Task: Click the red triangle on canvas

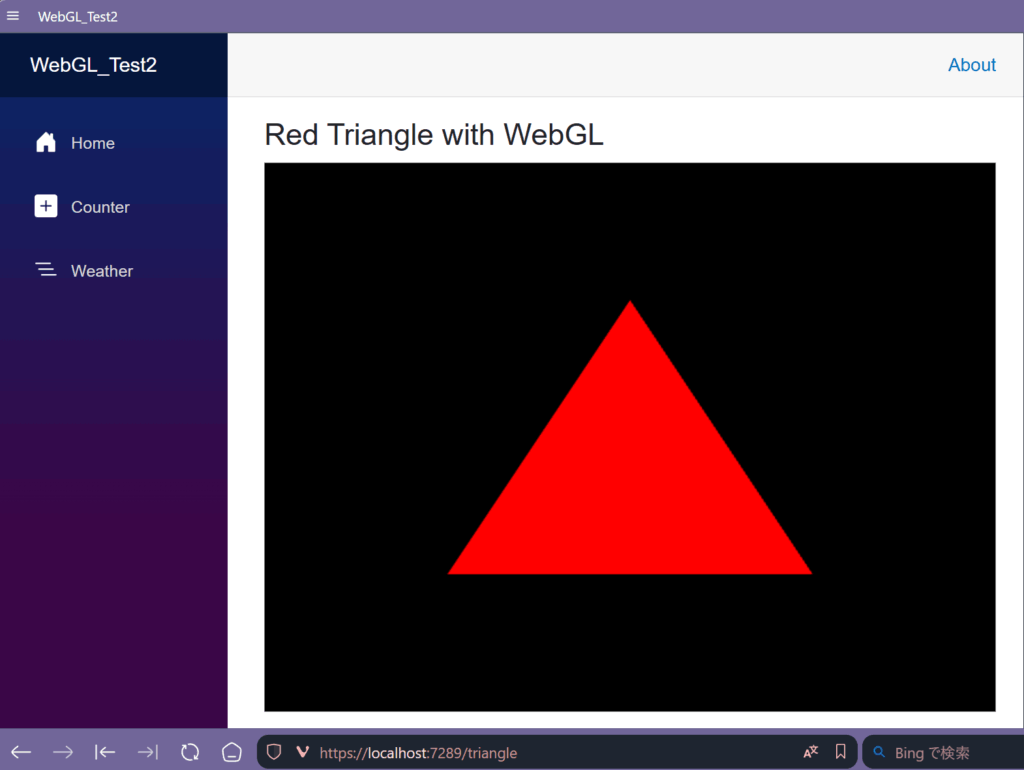Action: 630,480
